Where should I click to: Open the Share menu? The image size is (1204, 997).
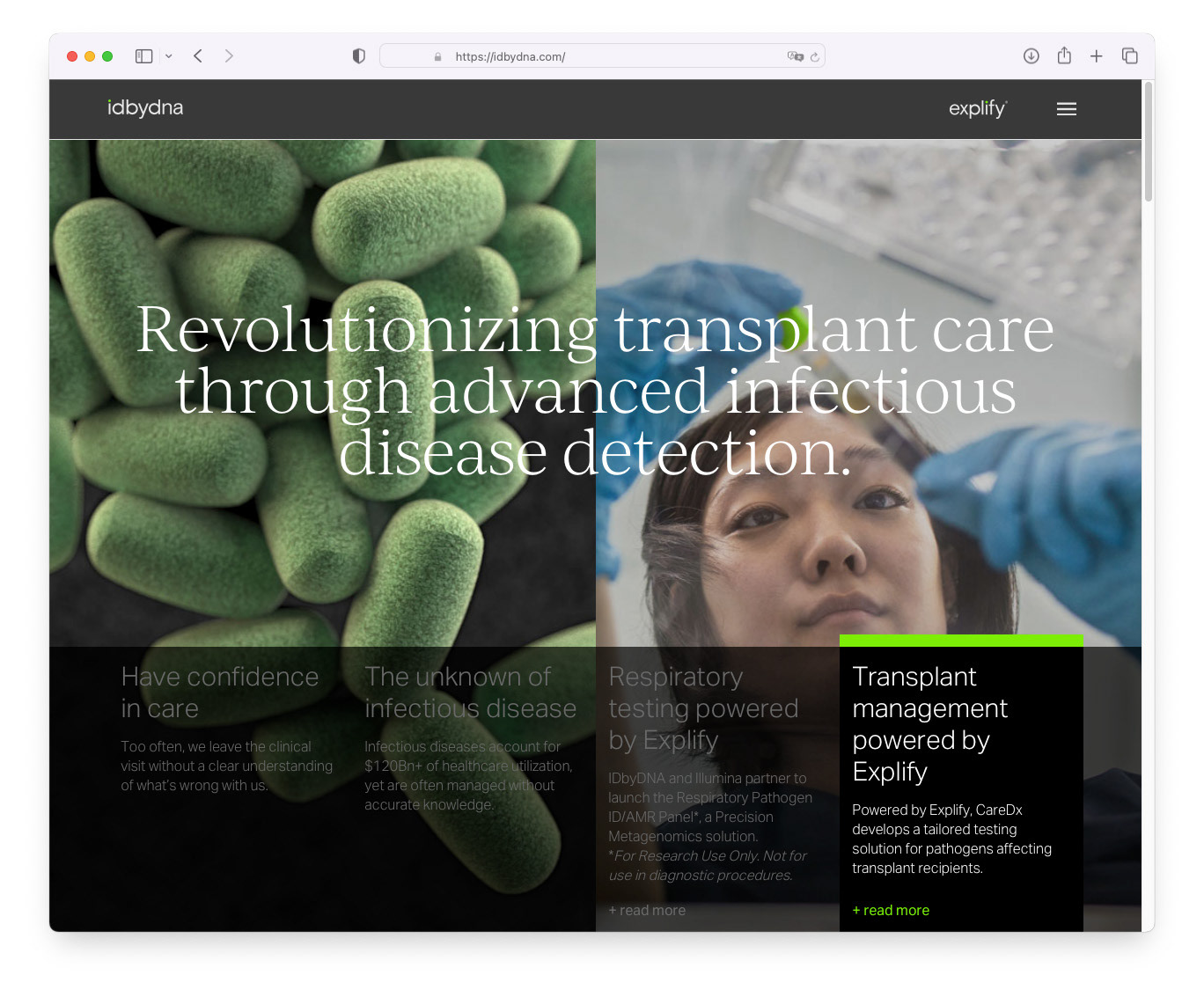point(1064,55)
